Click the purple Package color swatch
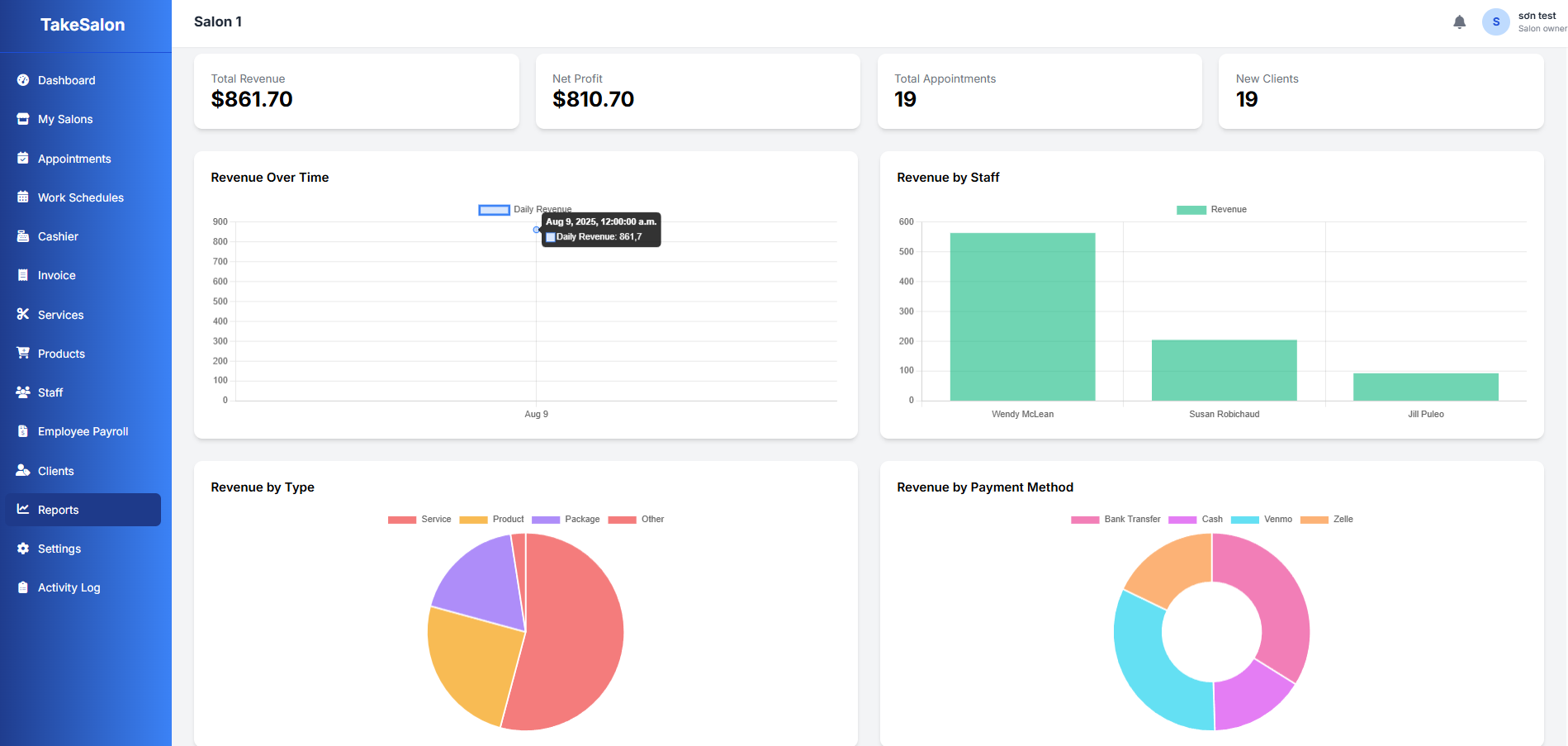The width and height of the screenshot is (1568, 746). tap(547, 519)
